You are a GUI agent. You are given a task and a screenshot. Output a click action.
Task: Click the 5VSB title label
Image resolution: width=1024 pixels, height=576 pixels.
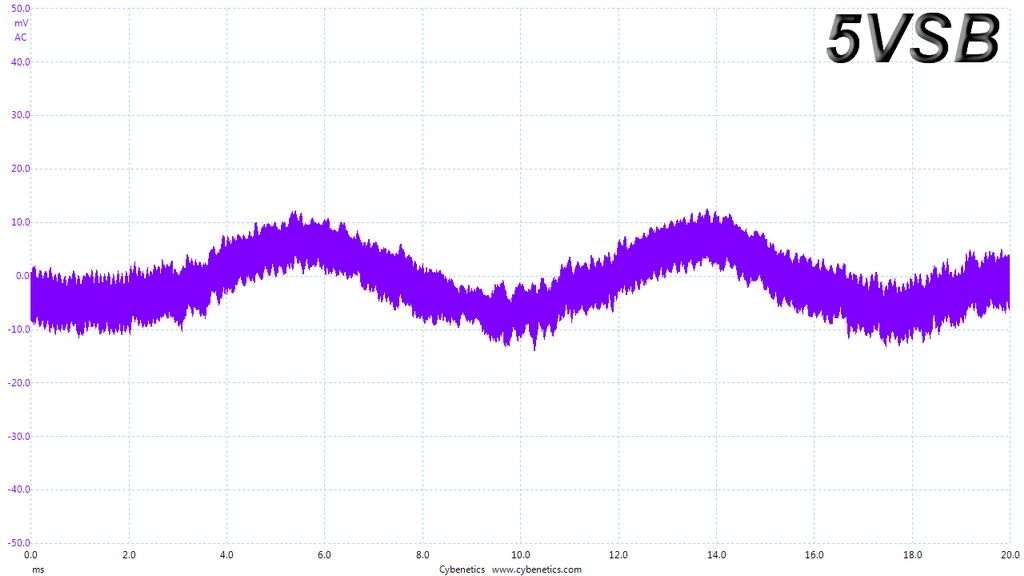[913, 38]
